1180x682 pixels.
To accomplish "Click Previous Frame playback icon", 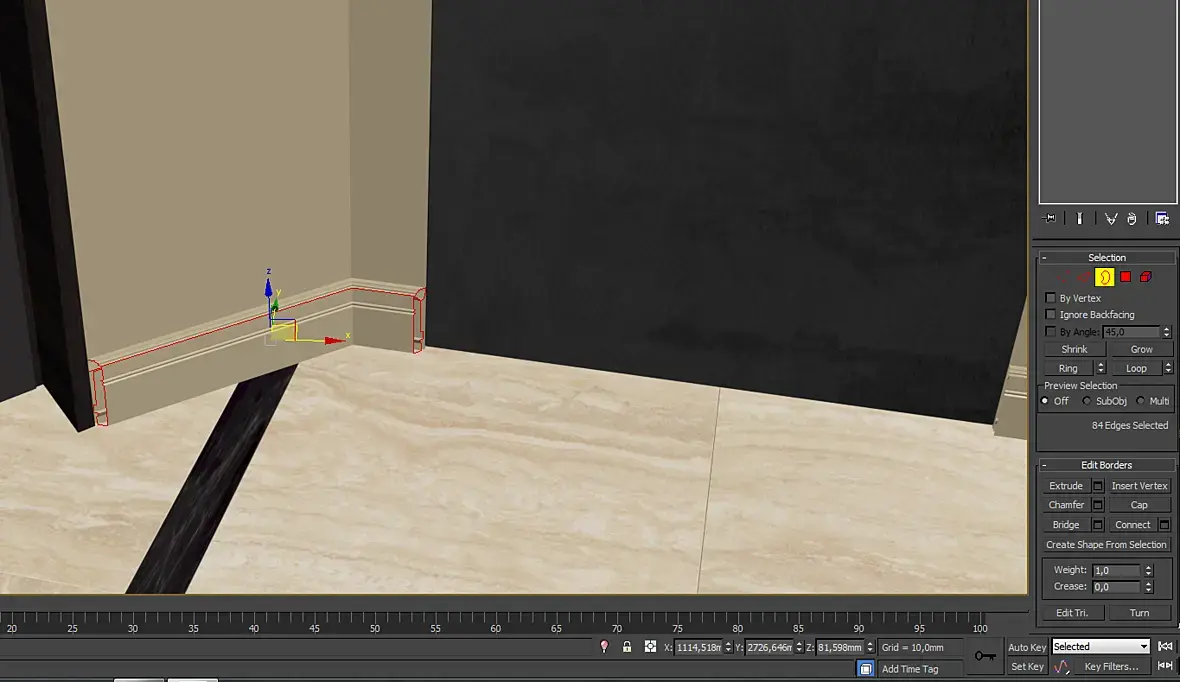I will tap(1165, 666).
